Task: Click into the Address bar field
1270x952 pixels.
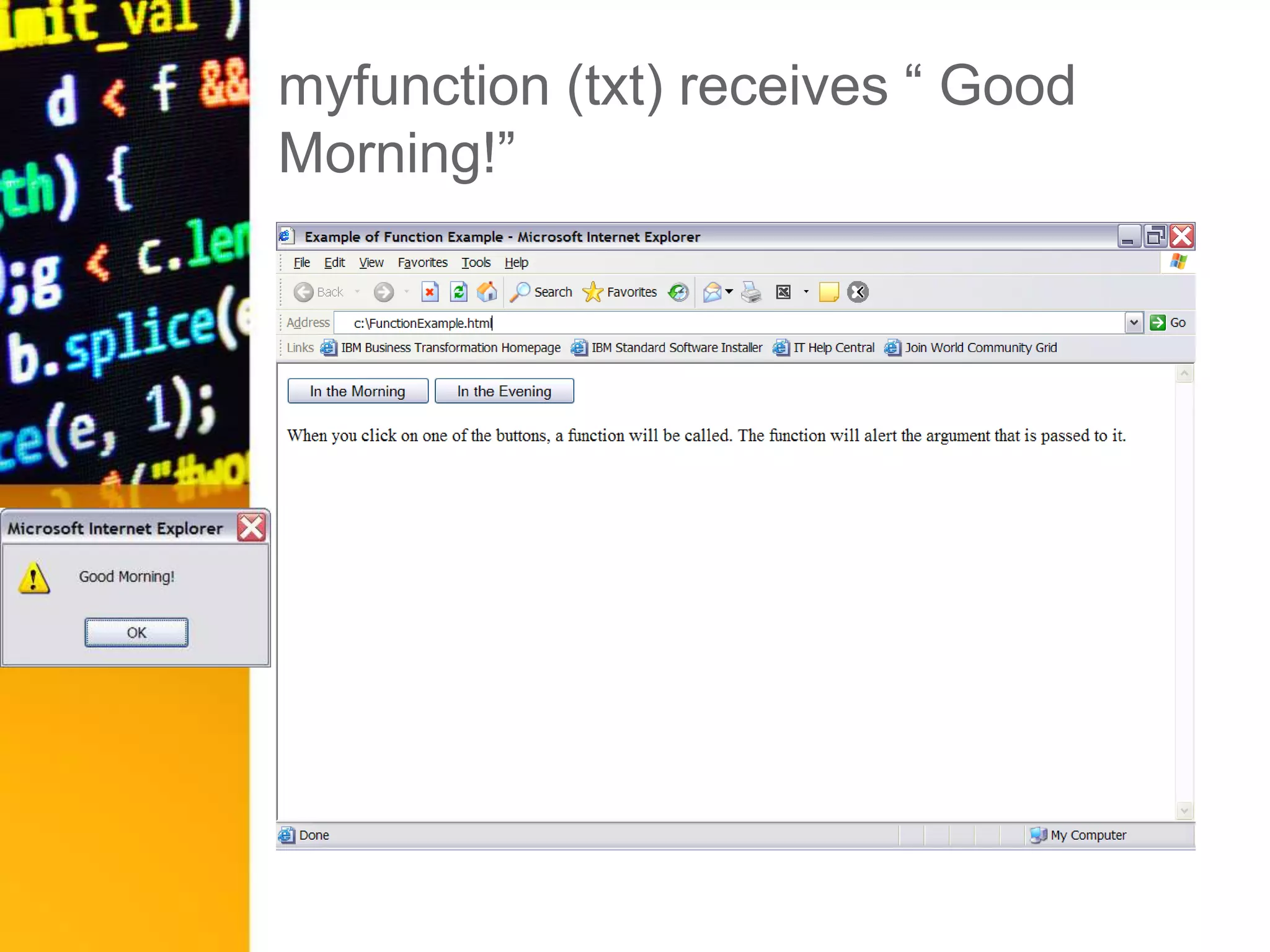Action: tap(729, 323)
